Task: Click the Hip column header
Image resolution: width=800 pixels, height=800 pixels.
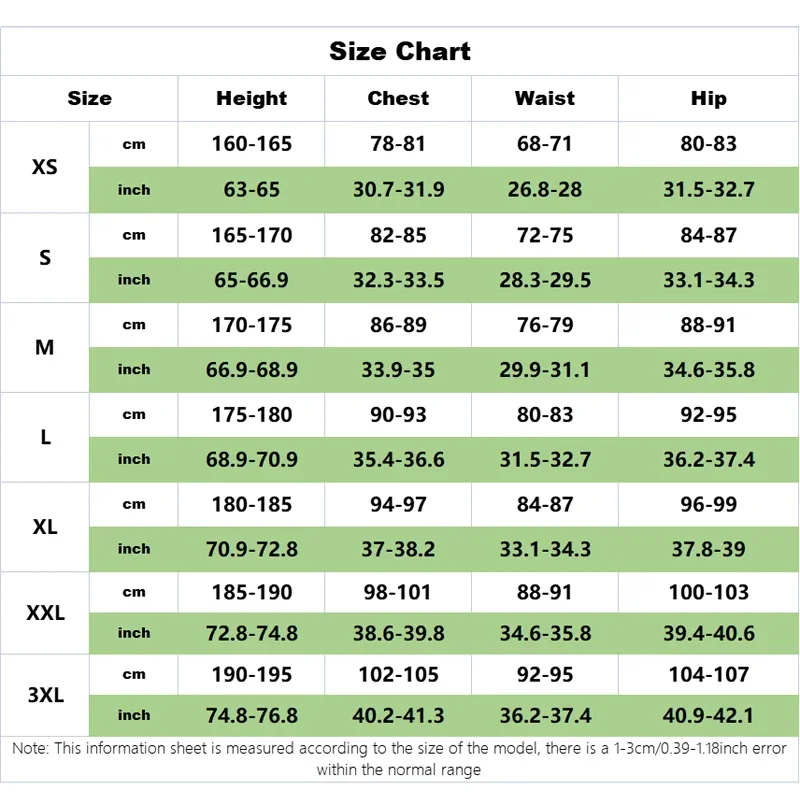Action: (708, 98)
